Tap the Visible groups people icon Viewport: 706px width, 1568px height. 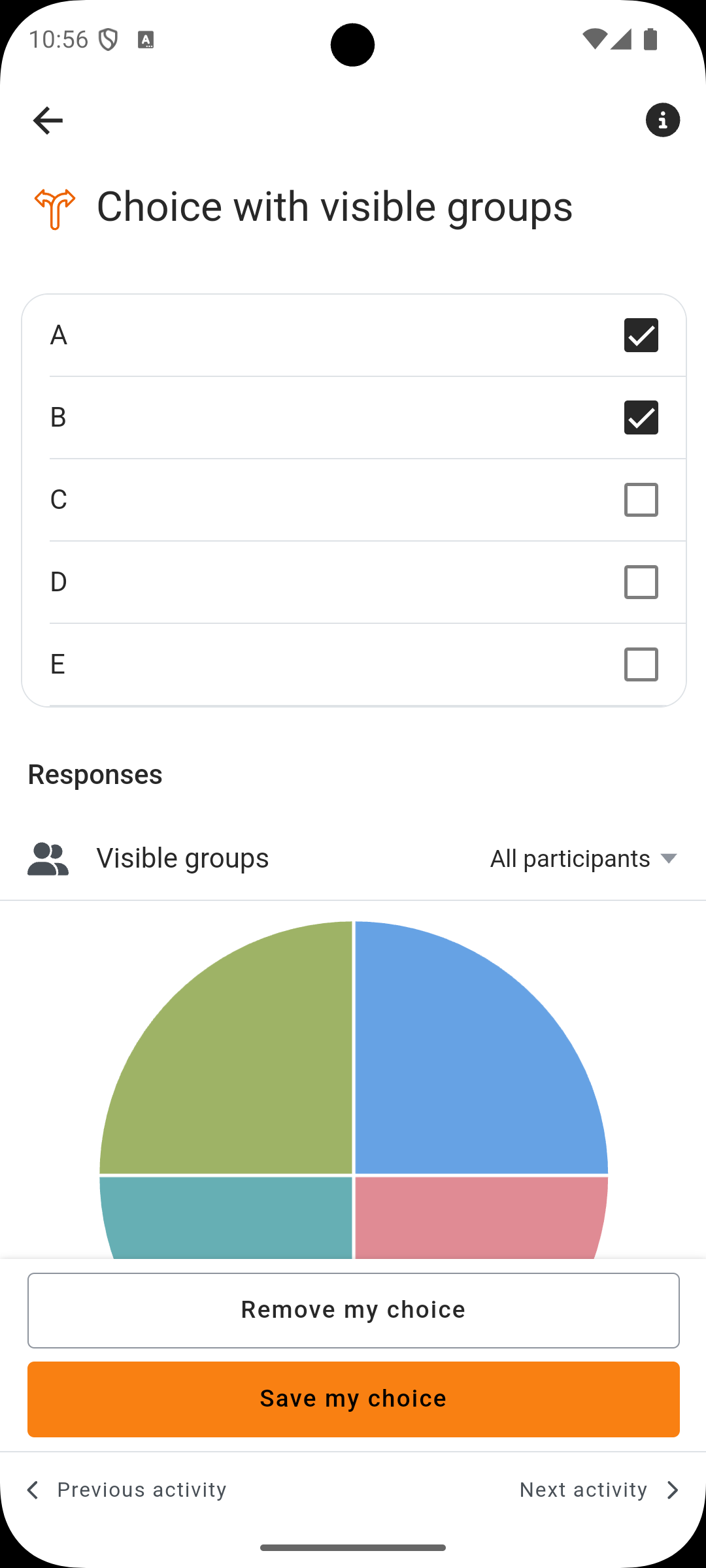pyautogui.click(x=48, y=858)
